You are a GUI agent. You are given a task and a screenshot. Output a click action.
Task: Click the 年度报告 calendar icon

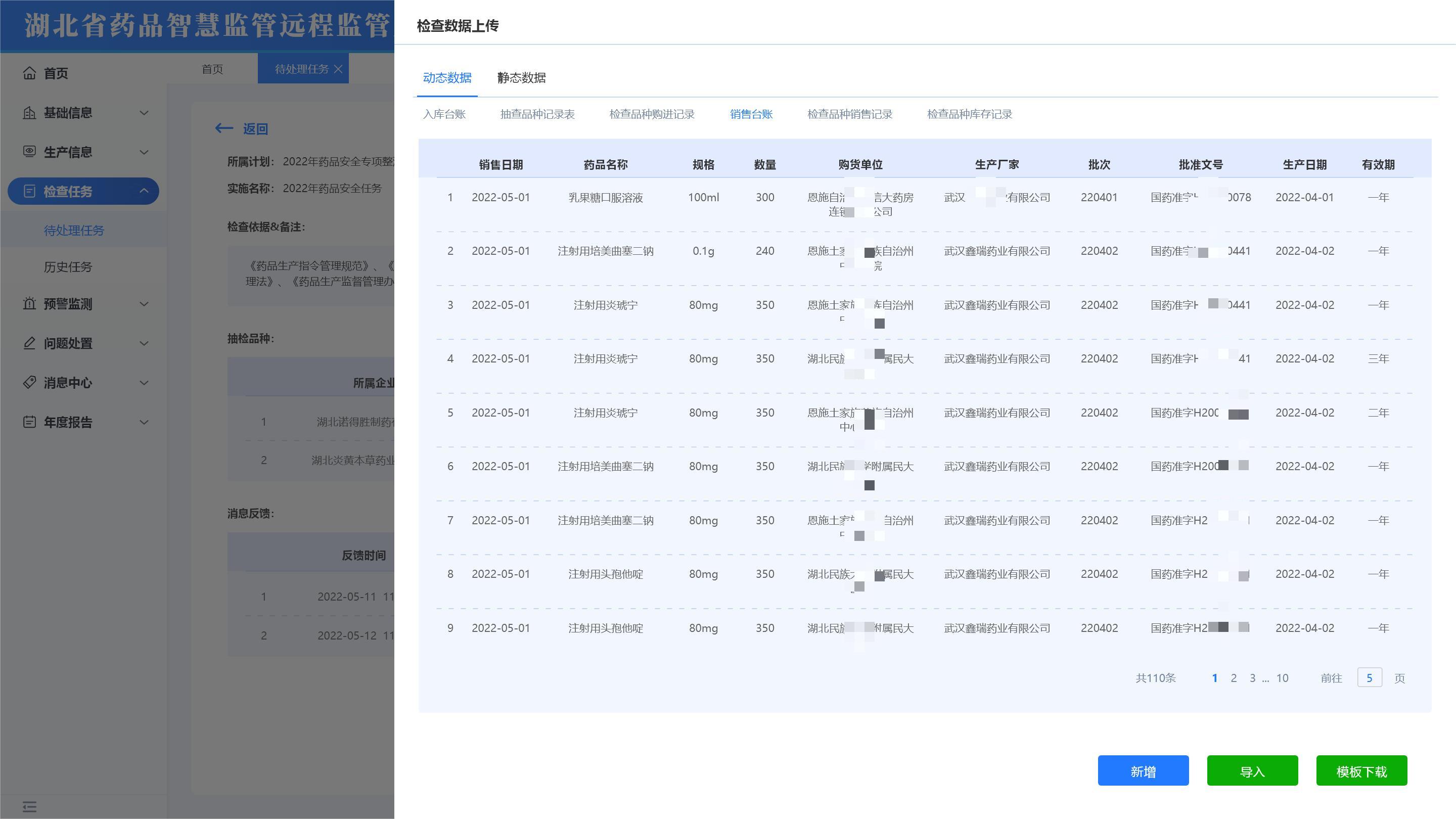coord(29,422)
